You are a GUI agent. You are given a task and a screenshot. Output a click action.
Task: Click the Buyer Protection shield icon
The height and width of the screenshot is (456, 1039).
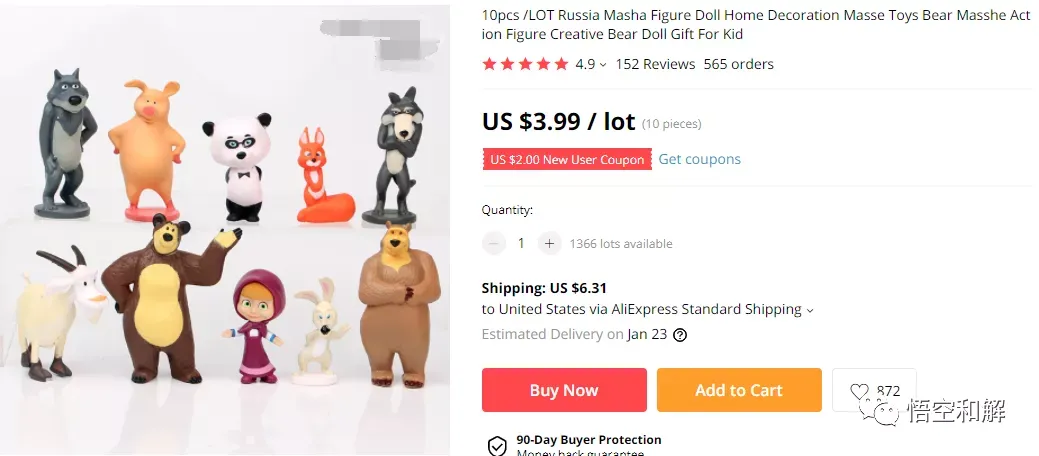tap(497, 446)
